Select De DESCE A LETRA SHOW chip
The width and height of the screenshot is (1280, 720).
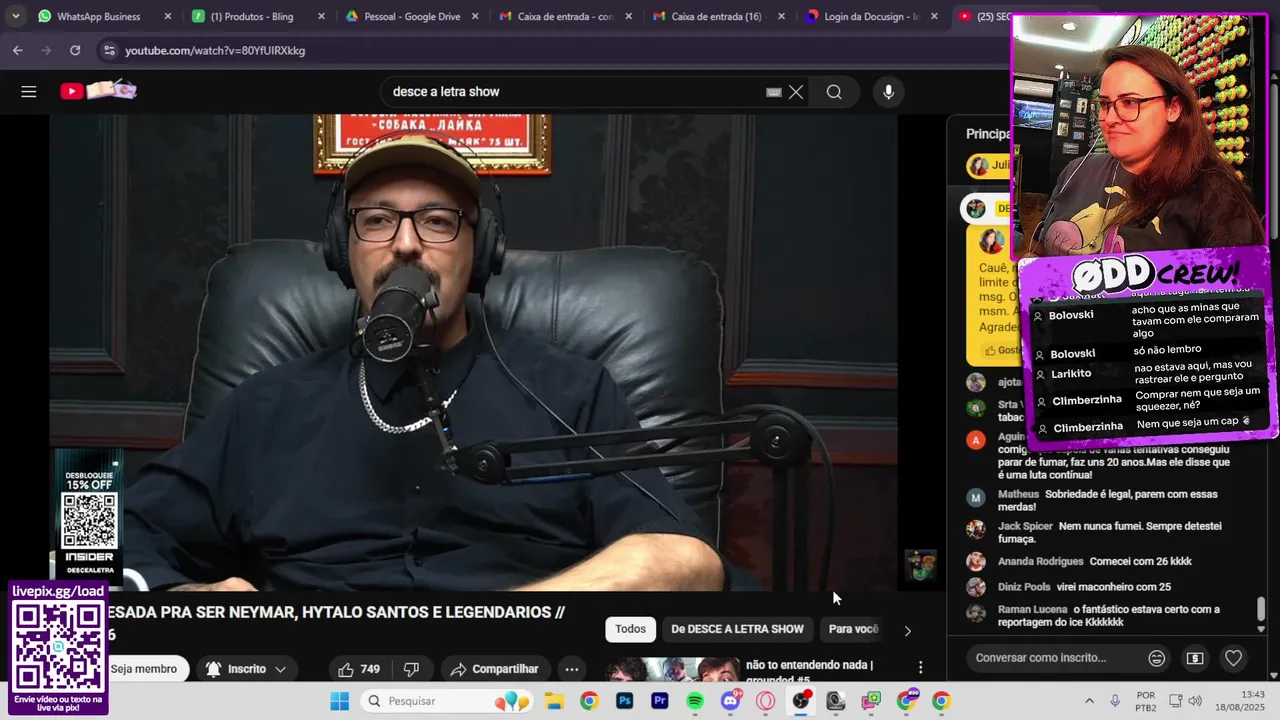(737, 629)
